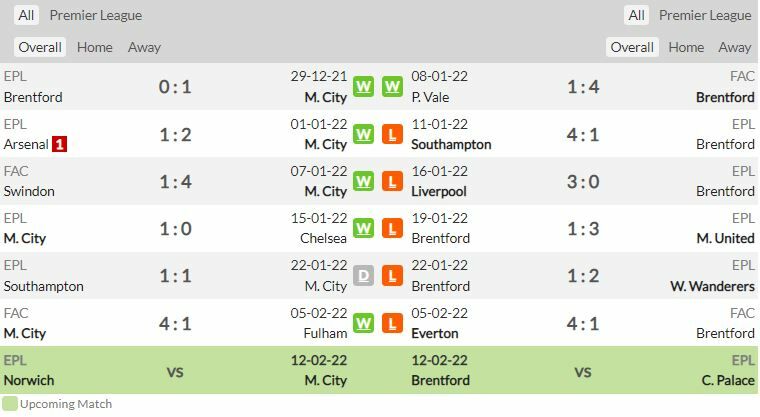Viewport: 760px width, 417px height.
Task: Click the W badge for the Swindon FAC match
Action: 363,181
